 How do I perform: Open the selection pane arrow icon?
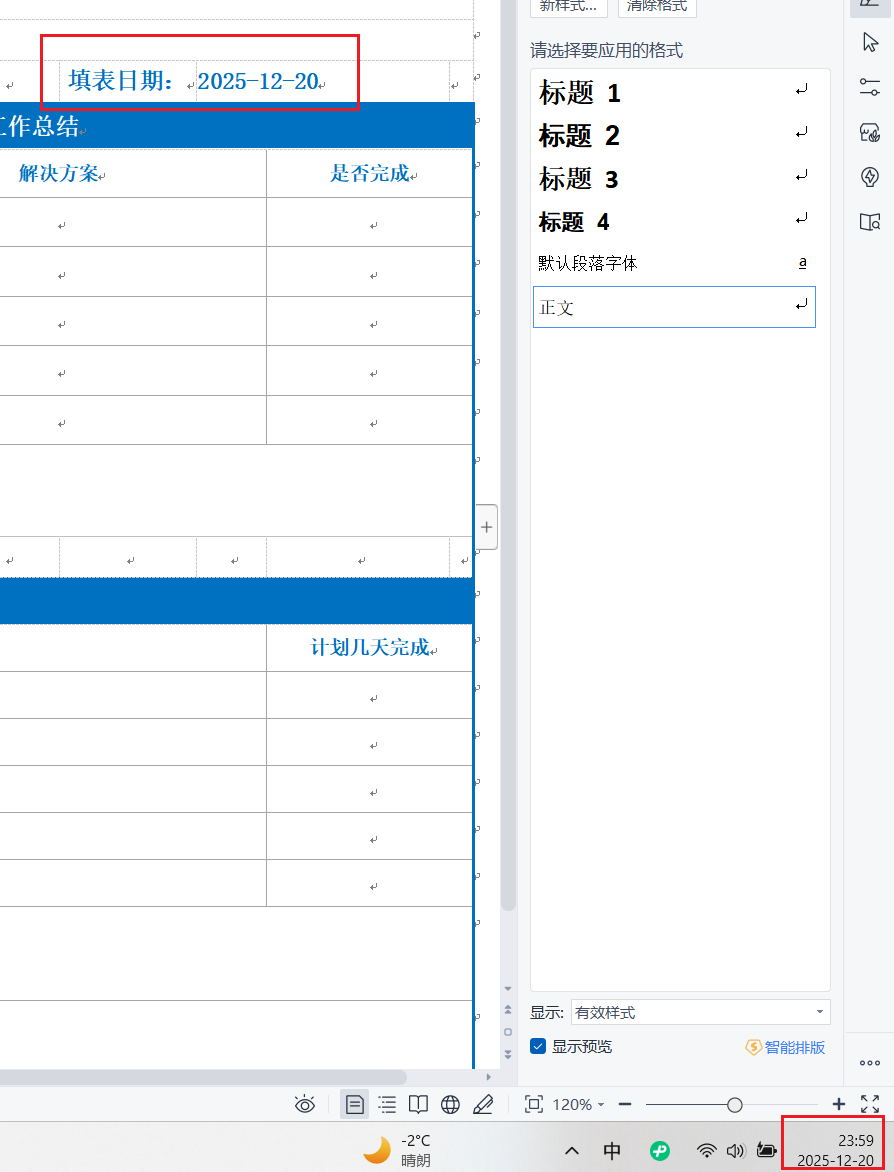point(870,42)
